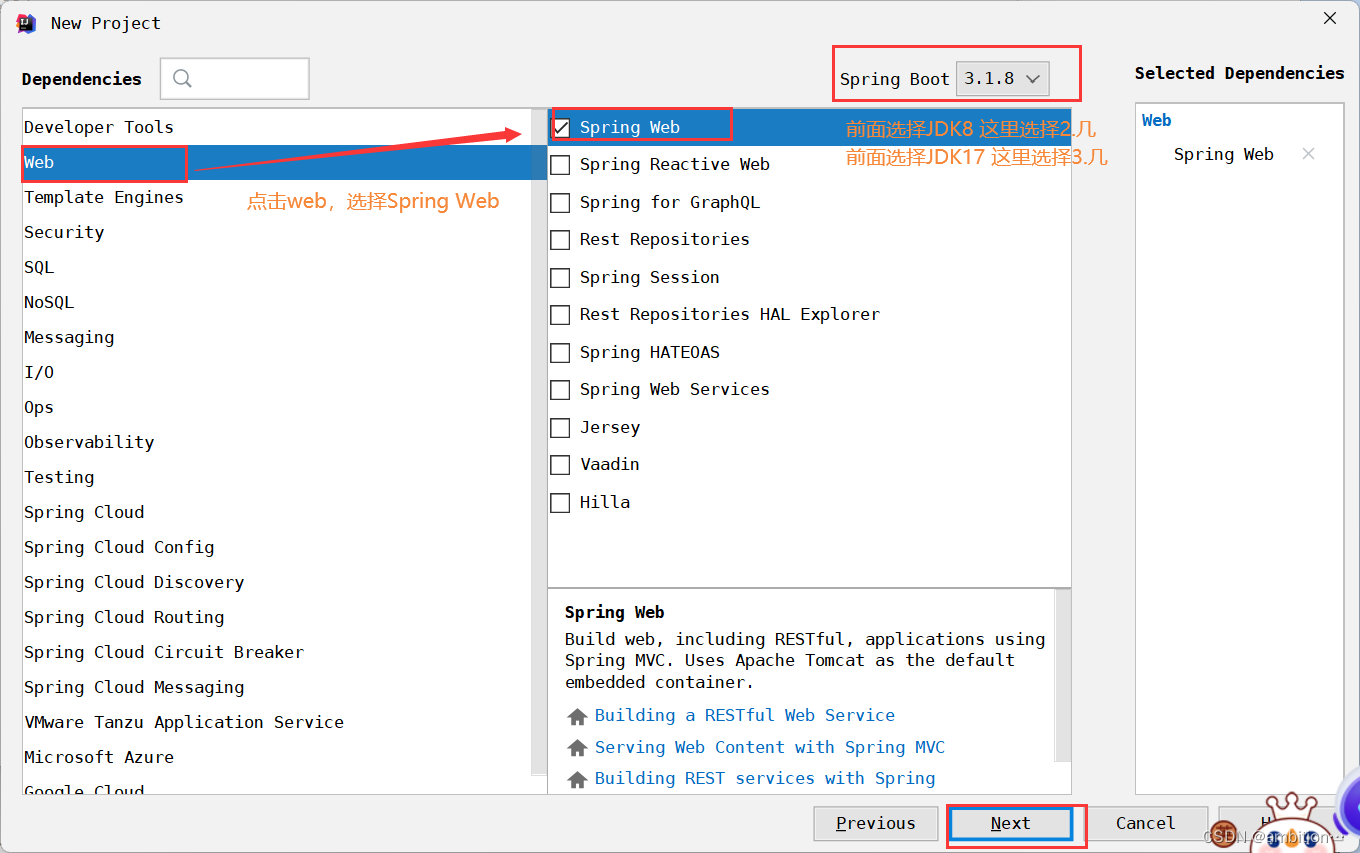This screenshot has height=853, width=1360.
Task: Enable Spring Reactive Web dependency
Action: (x=561, y=164)
